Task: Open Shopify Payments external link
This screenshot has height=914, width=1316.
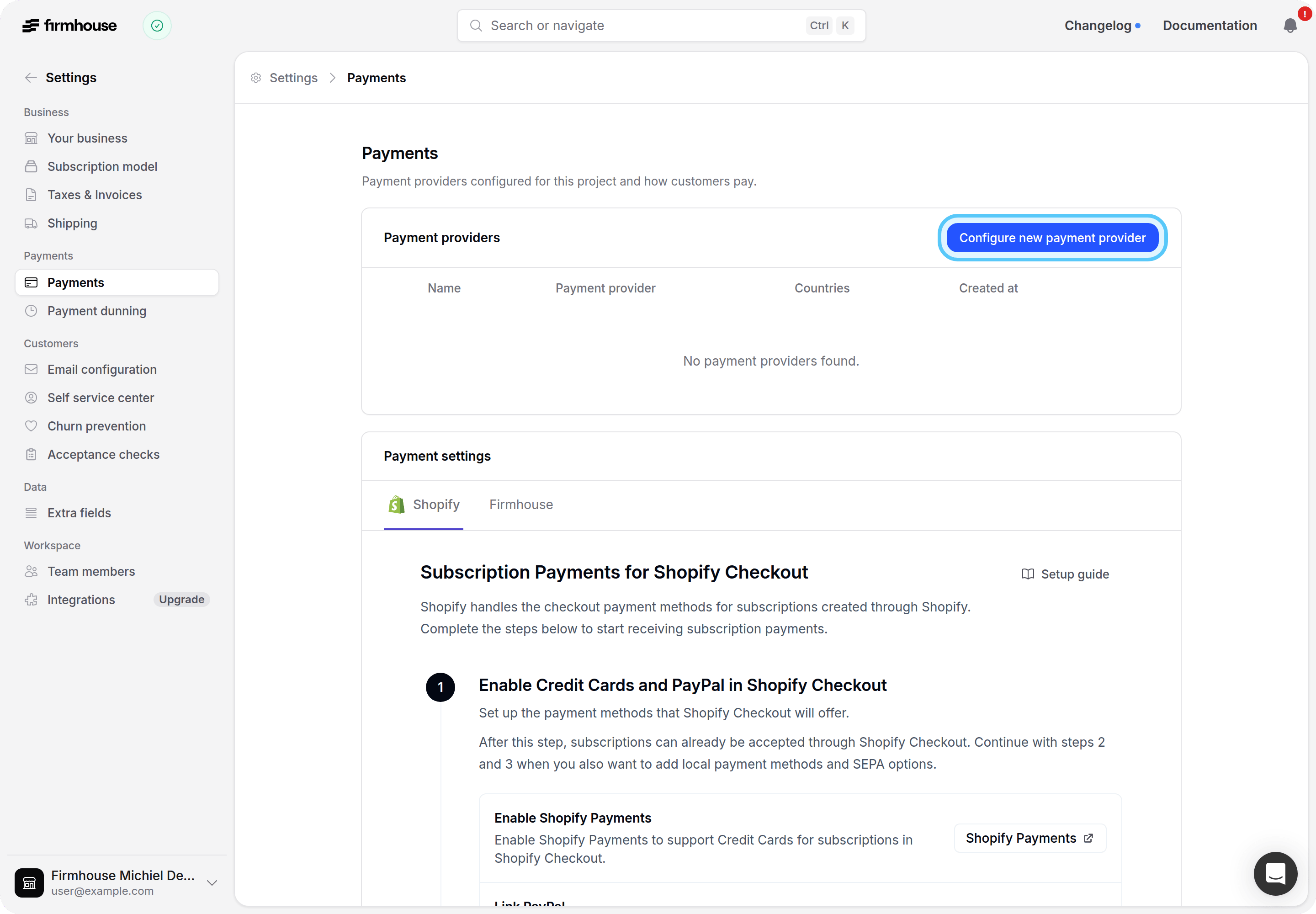Action: tap(1029, 839)
